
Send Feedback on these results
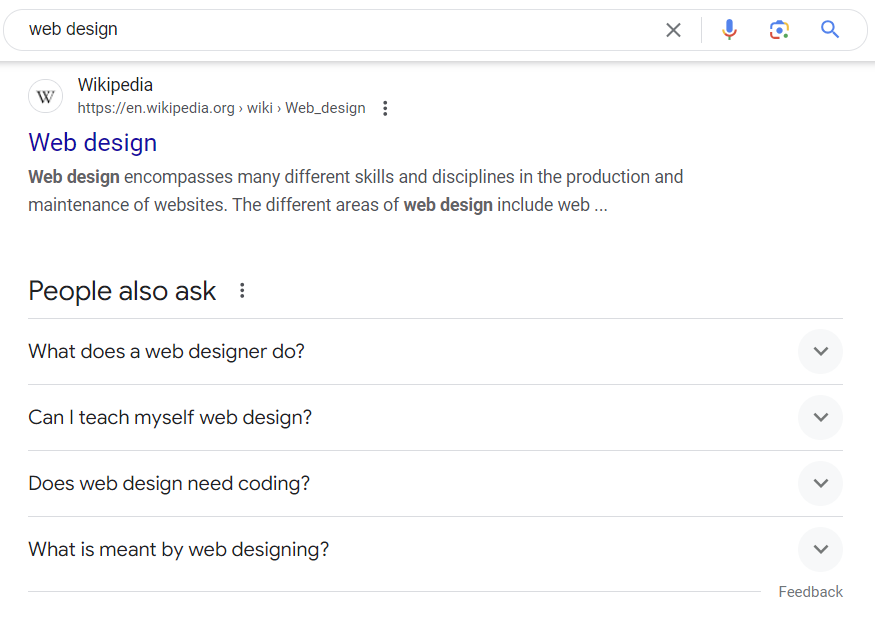810,591
